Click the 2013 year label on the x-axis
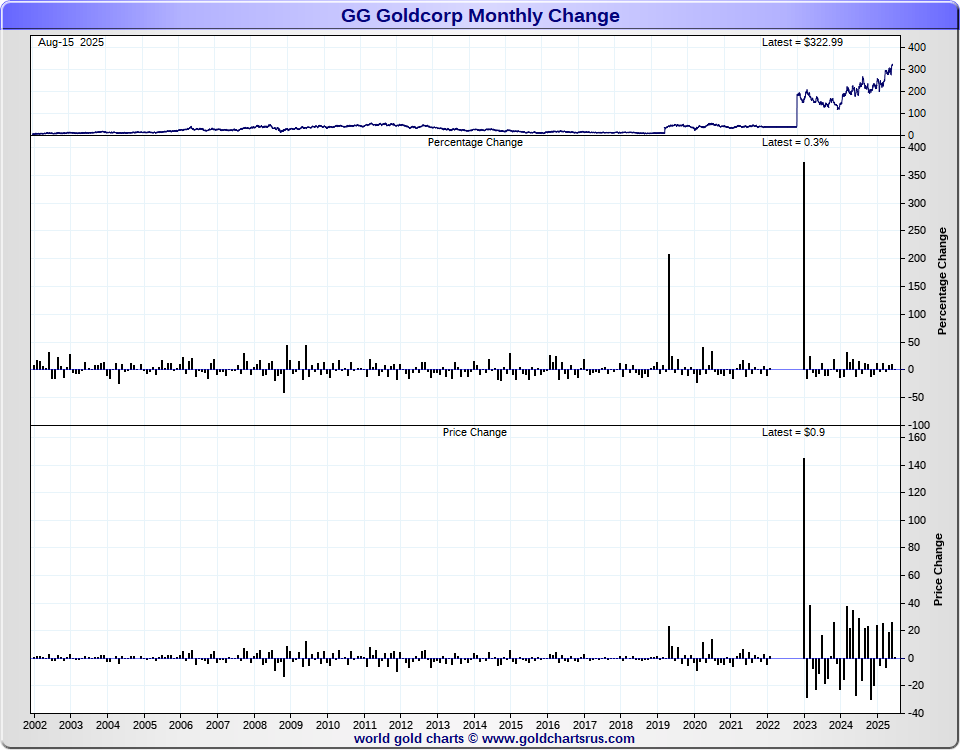 point(437,726)
